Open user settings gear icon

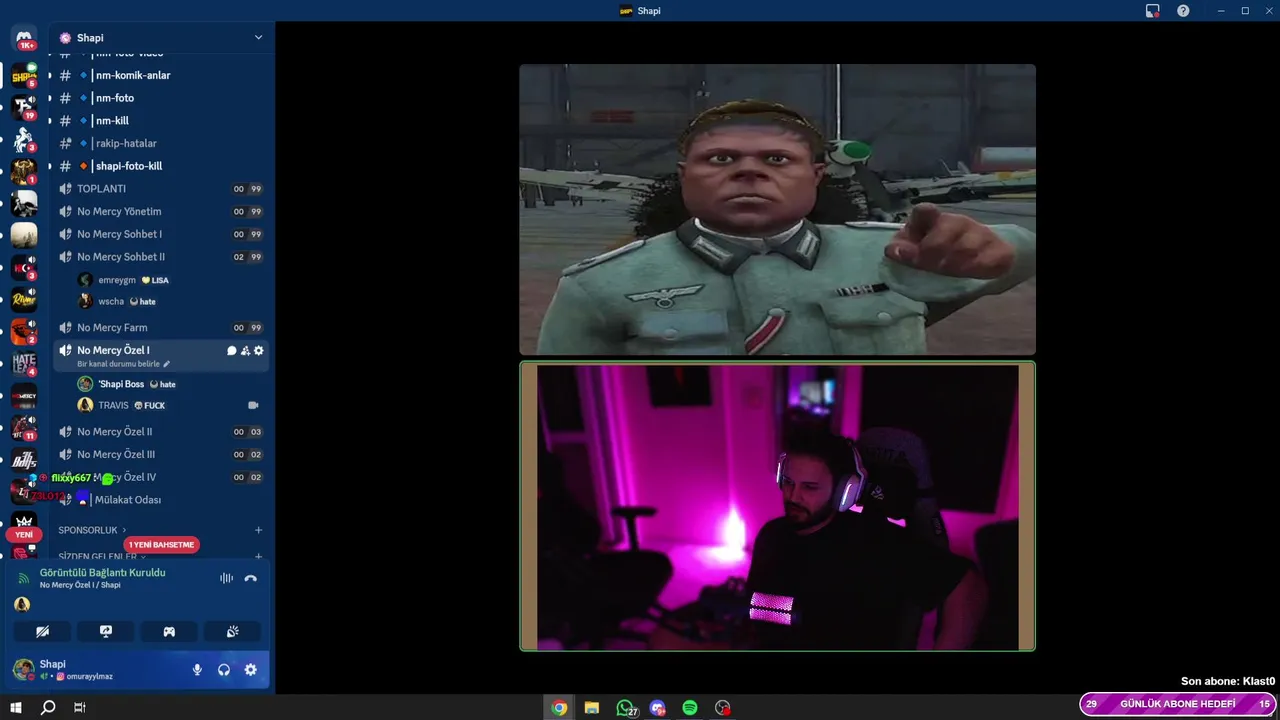pos(251,670)
